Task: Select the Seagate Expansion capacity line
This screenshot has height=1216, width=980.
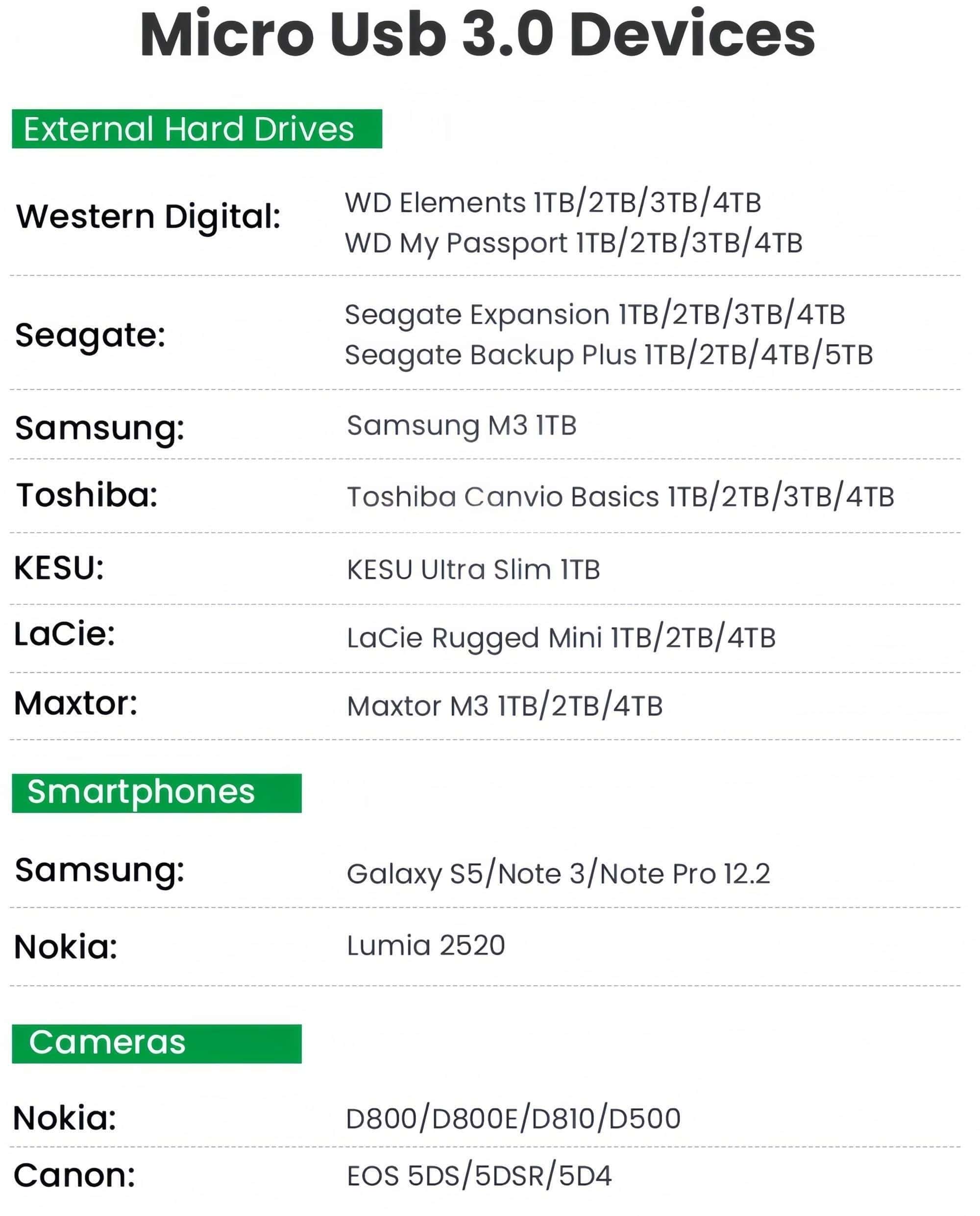Action: 594,315
